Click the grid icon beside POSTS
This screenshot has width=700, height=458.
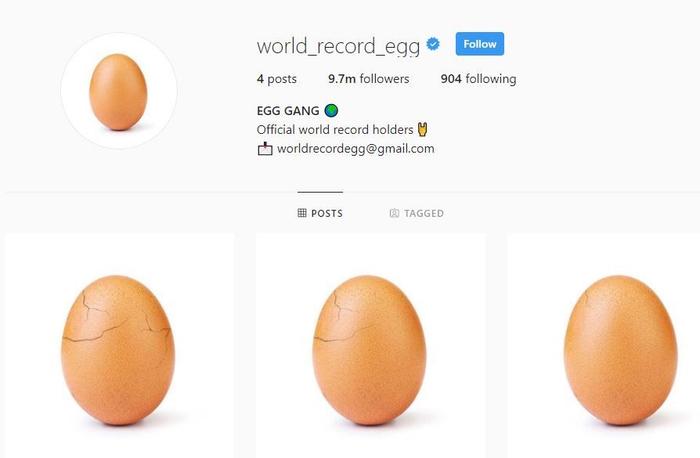pos(302,213)
